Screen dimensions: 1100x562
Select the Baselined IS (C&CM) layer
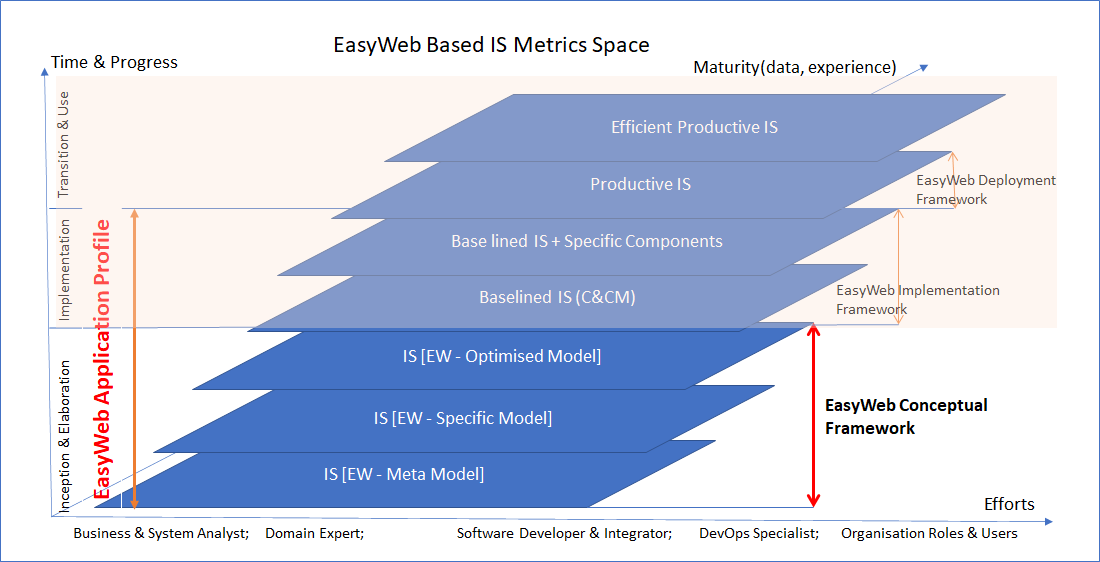click(x=557, y=297)
